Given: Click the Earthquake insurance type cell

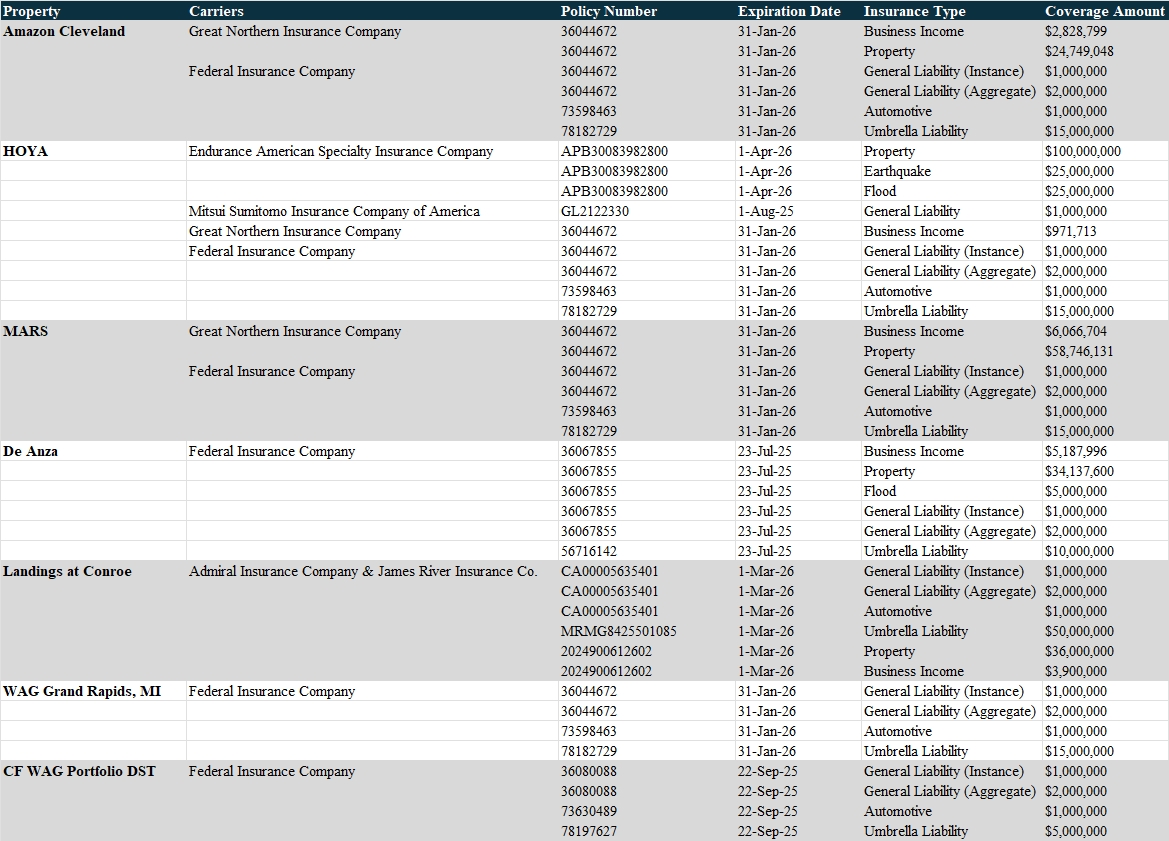Looking at the screenshot, I should [x=897, y=171].
